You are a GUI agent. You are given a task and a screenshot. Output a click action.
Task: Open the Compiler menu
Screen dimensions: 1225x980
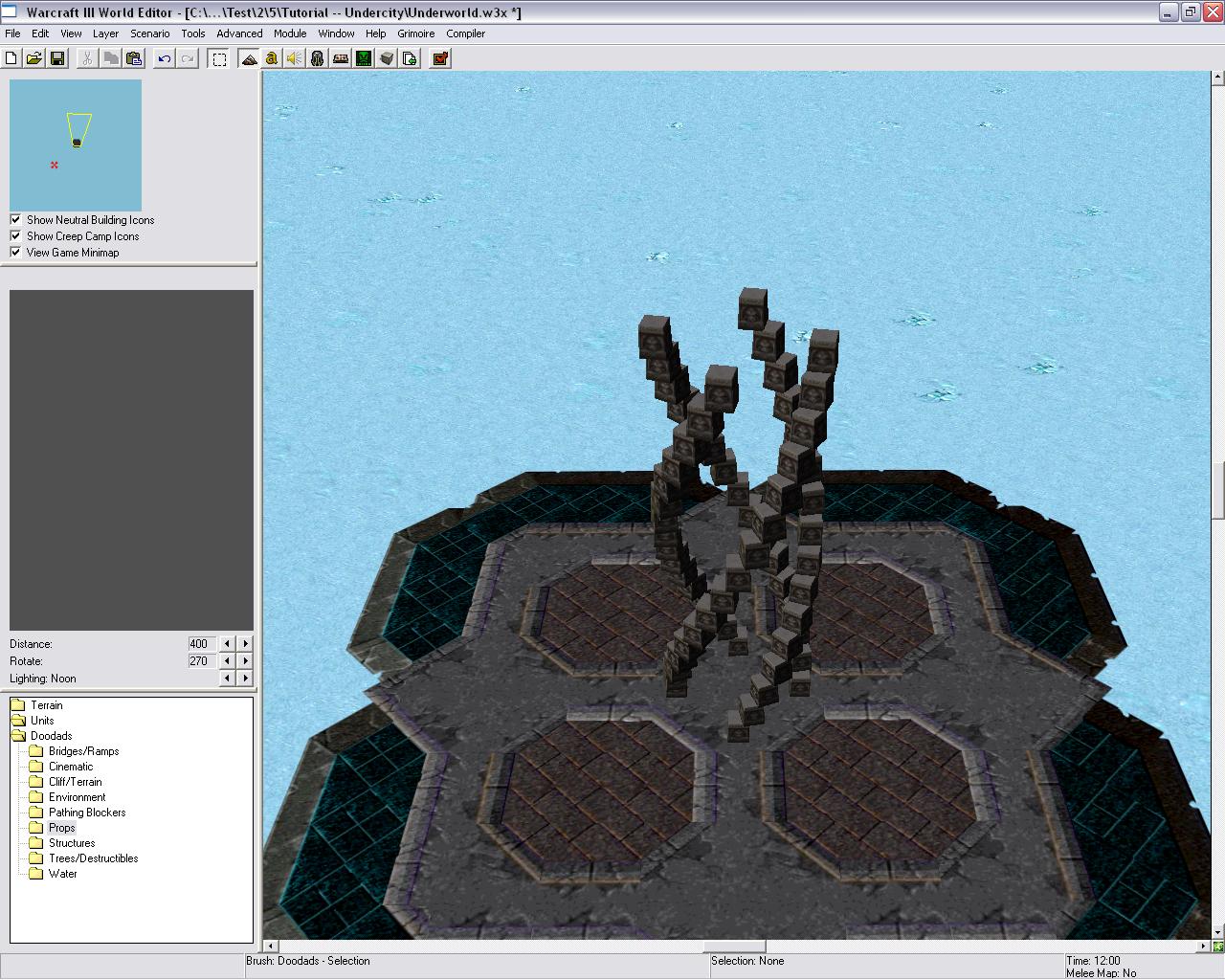point(466,33)
